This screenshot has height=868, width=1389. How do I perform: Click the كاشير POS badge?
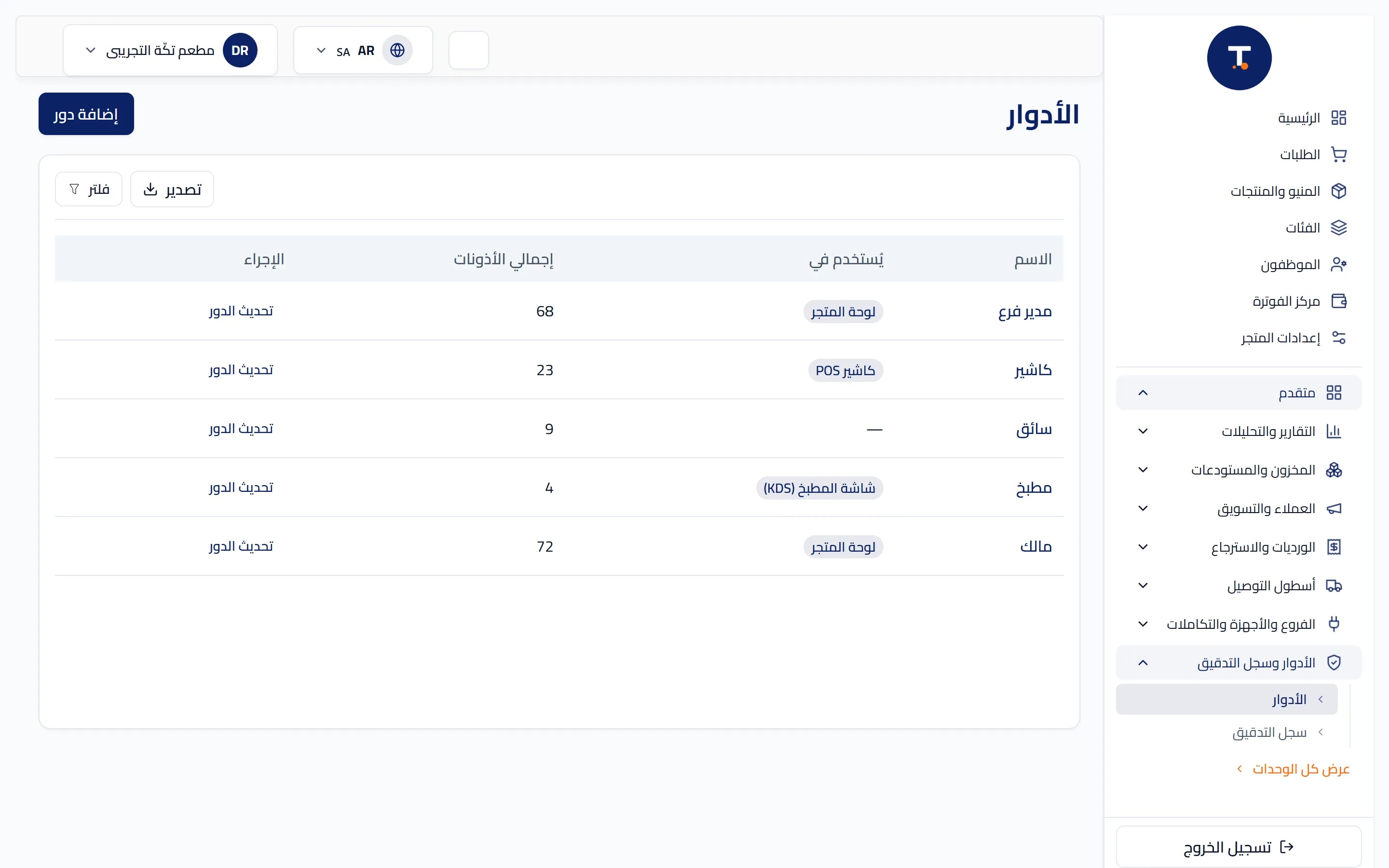[x=845, y=370]
